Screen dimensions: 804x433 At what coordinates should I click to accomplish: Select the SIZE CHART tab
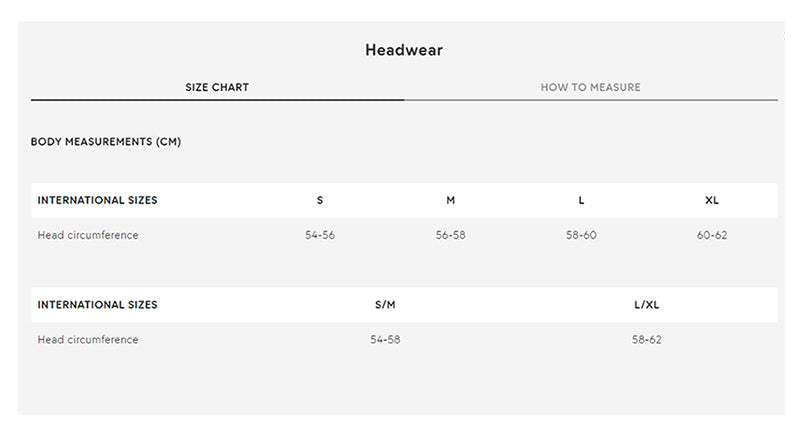217,87
